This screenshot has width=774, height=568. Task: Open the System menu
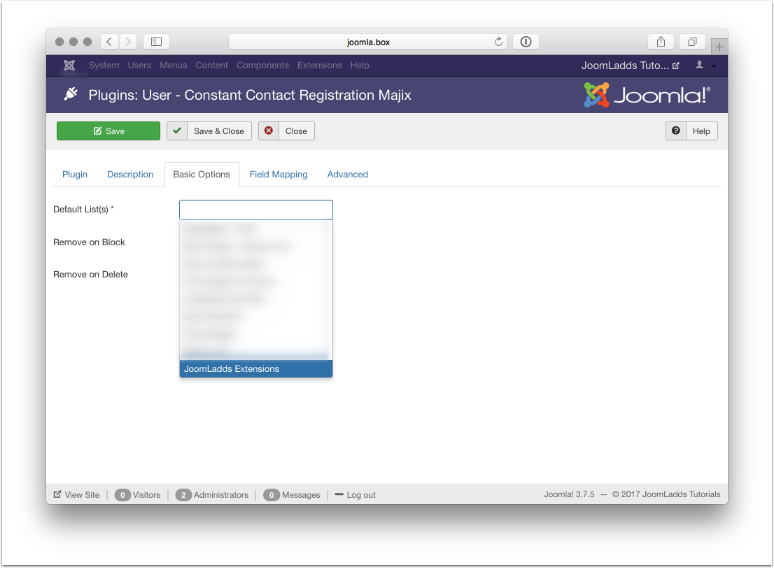104,65
